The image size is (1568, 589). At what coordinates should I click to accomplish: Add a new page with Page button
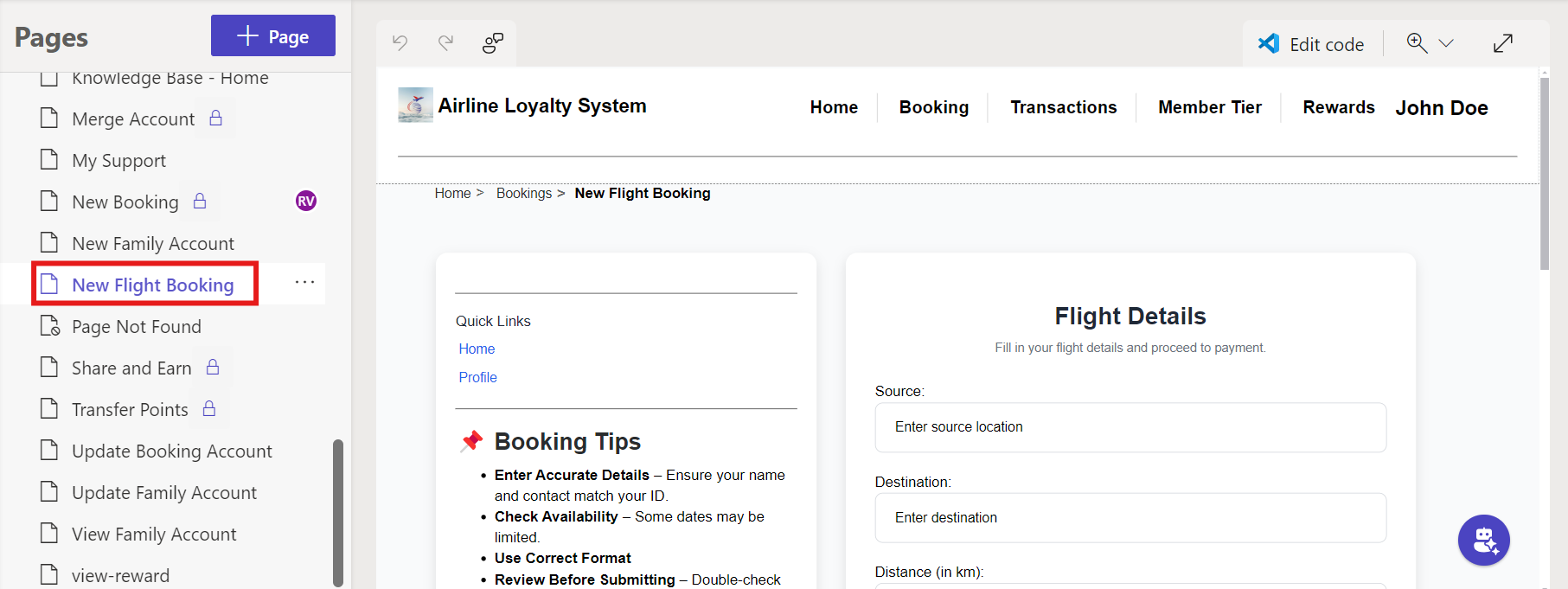coord(273,36)
